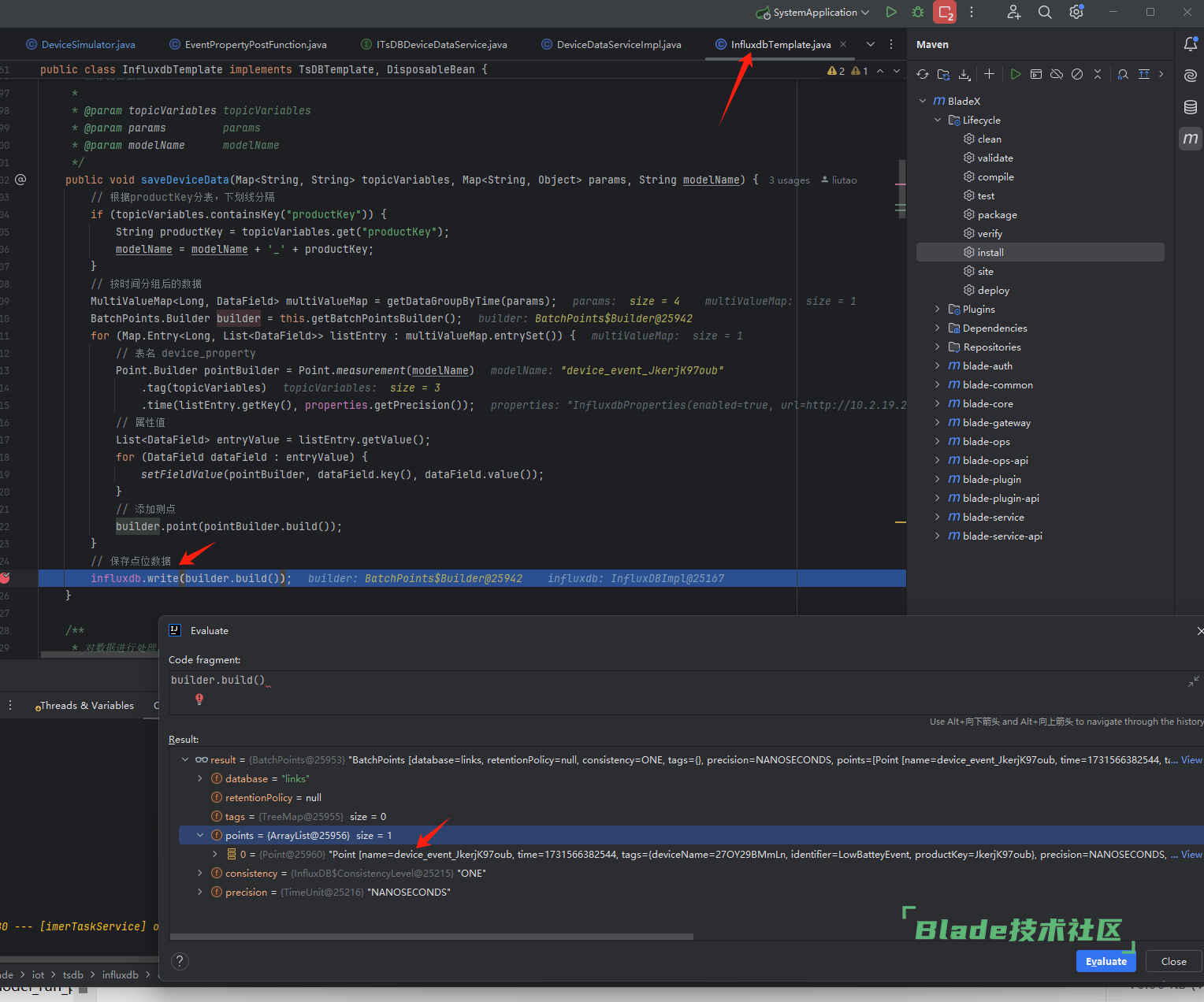
Task: Start debugging with the bug icon
Action: (918, 12)
